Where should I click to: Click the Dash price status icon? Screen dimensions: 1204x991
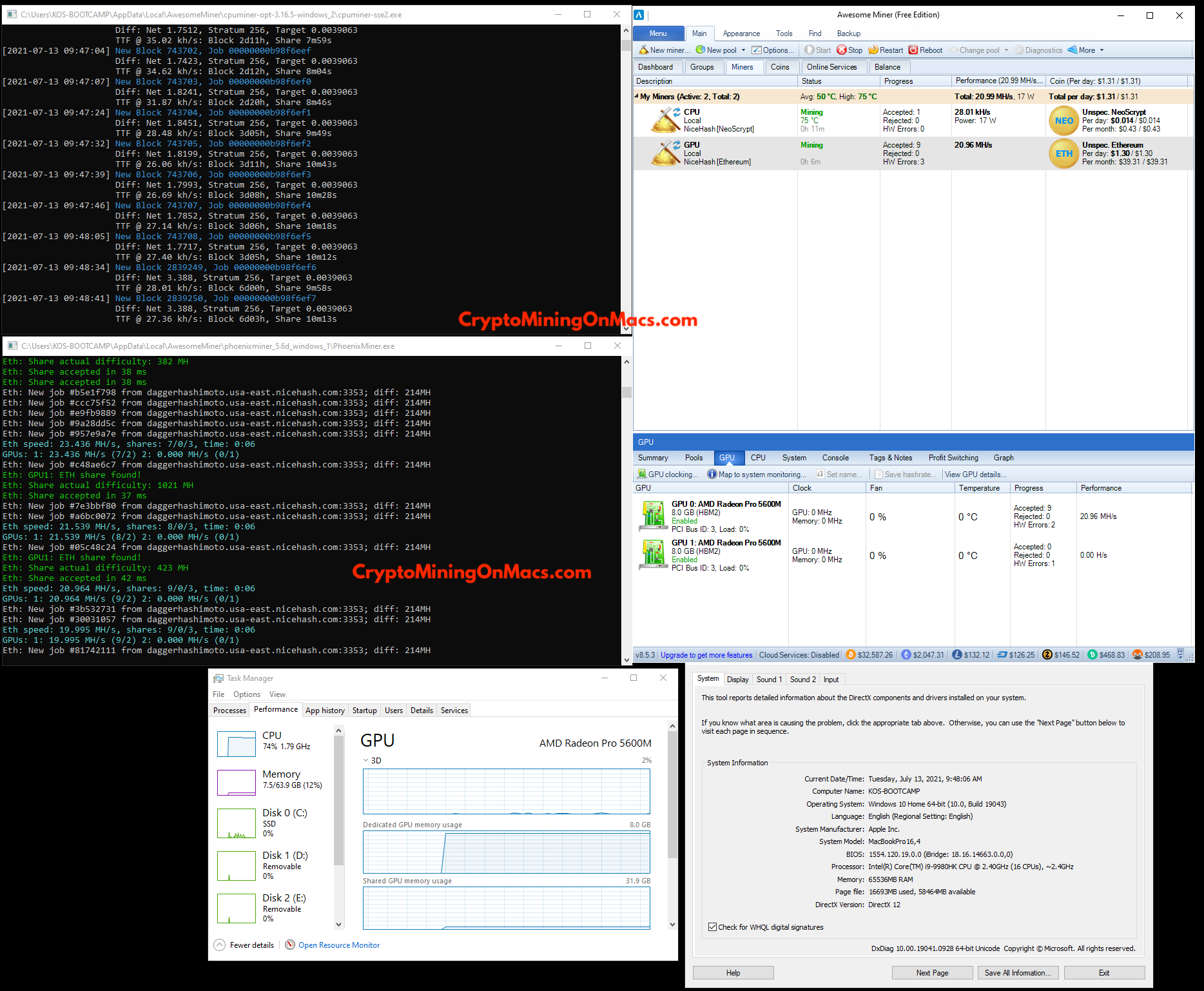[x=1002, y=654]
